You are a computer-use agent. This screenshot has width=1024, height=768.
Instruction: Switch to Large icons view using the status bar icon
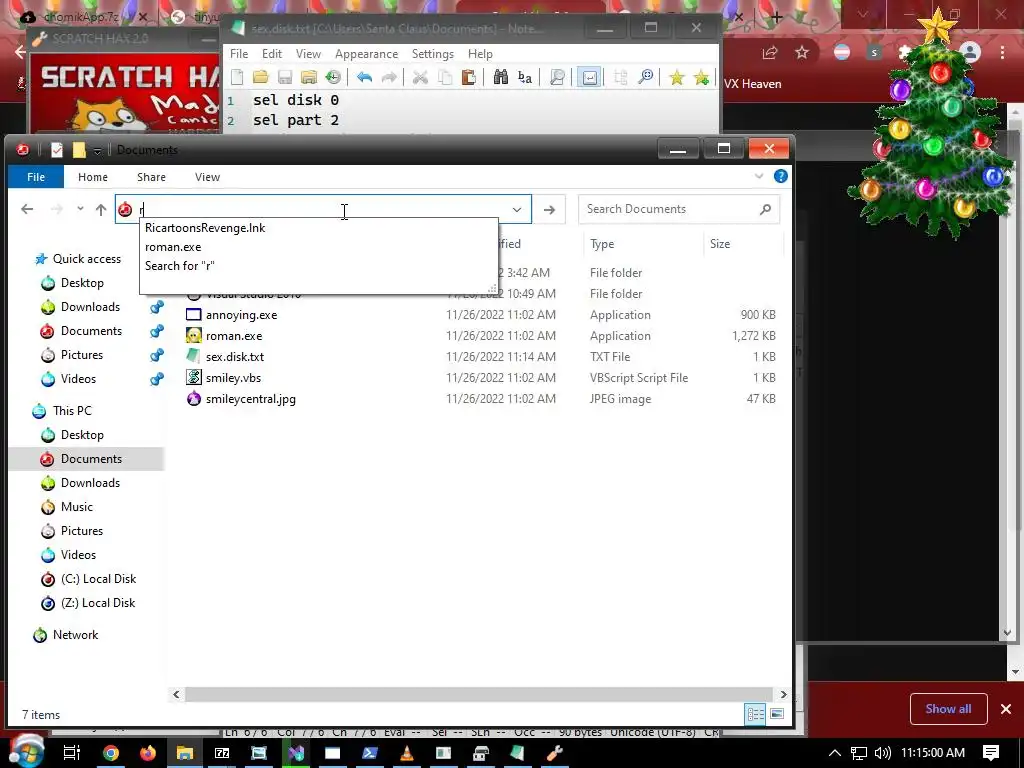pyautogui.click(x=776, y=714)
